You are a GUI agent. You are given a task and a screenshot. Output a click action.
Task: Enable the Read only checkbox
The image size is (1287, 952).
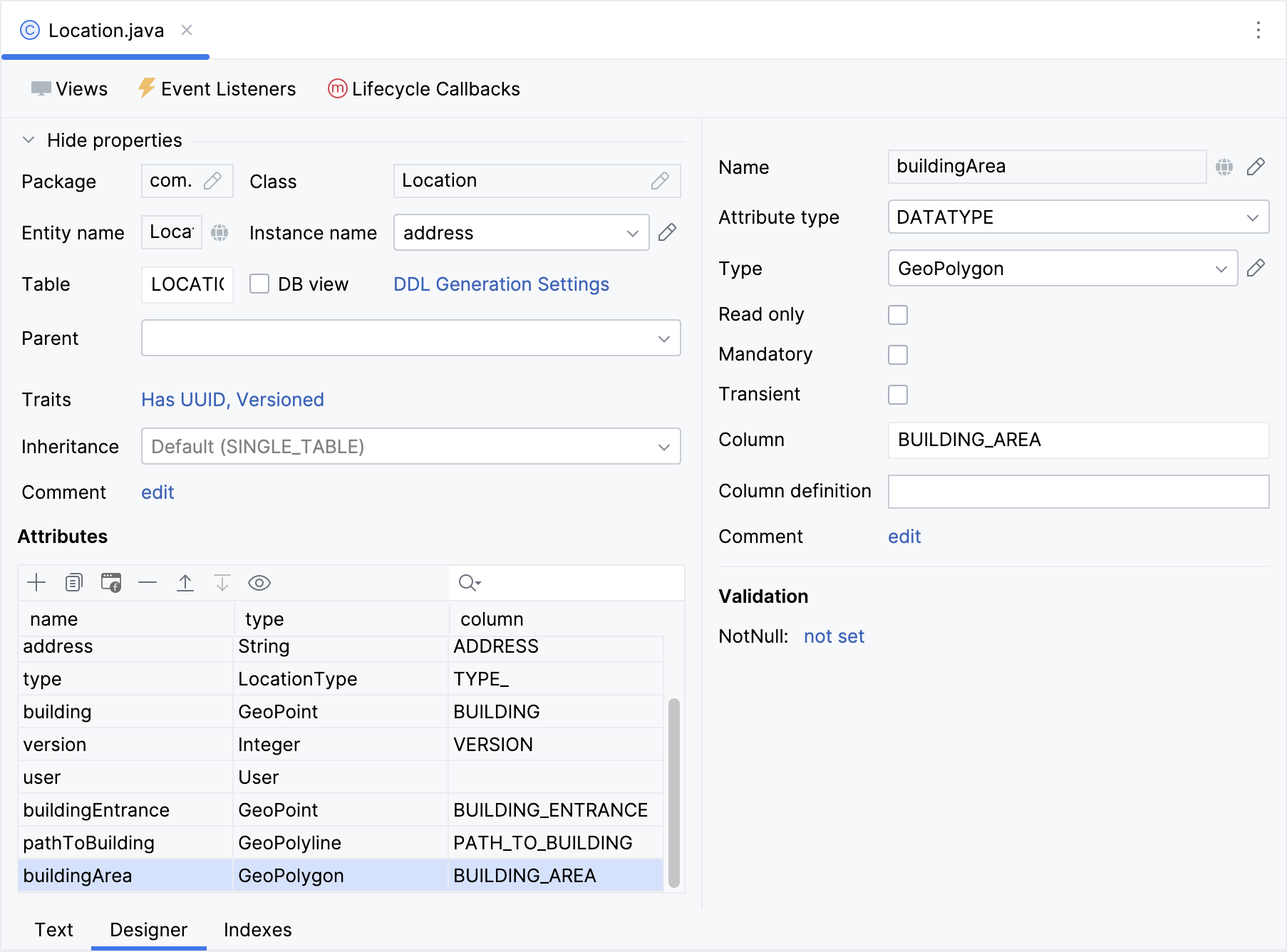898,315
